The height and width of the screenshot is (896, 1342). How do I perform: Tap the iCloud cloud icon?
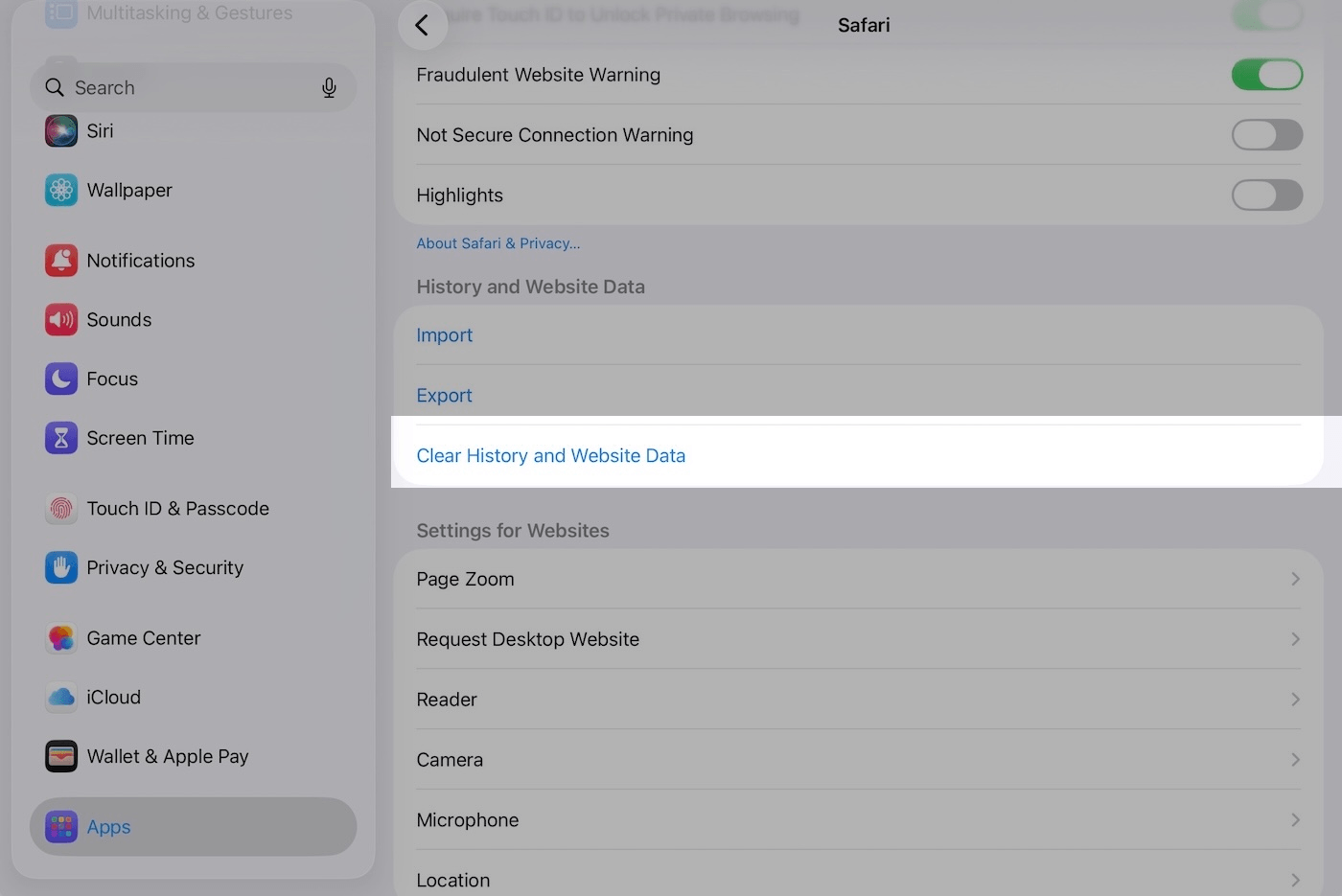coord(61,698)
